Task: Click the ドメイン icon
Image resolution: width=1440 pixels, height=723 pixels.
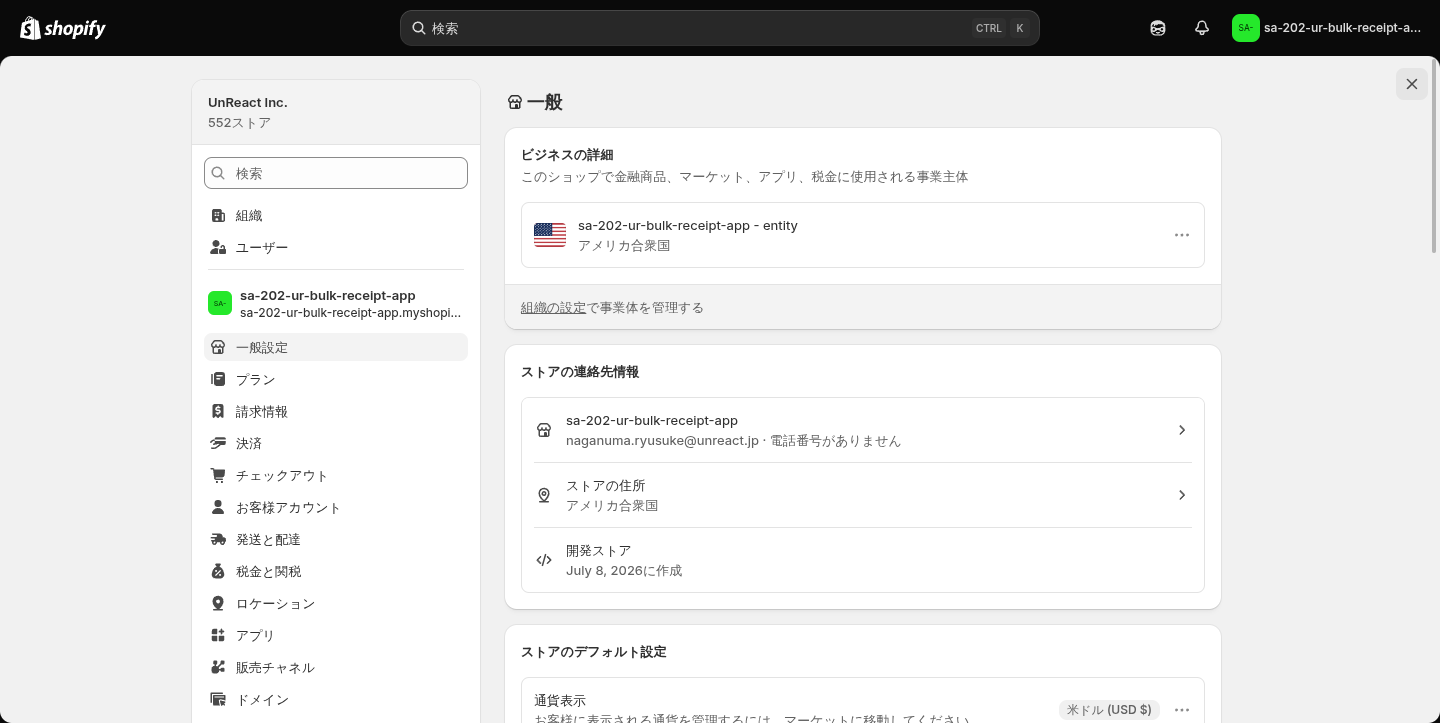Action: click(x=218, y=699)
